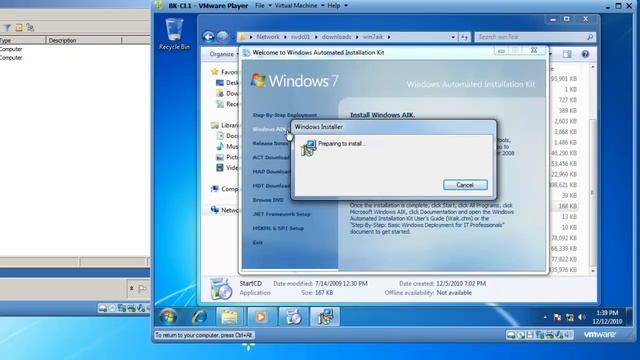Select Network in Explorer navigation pane

(x=225, y=210)
